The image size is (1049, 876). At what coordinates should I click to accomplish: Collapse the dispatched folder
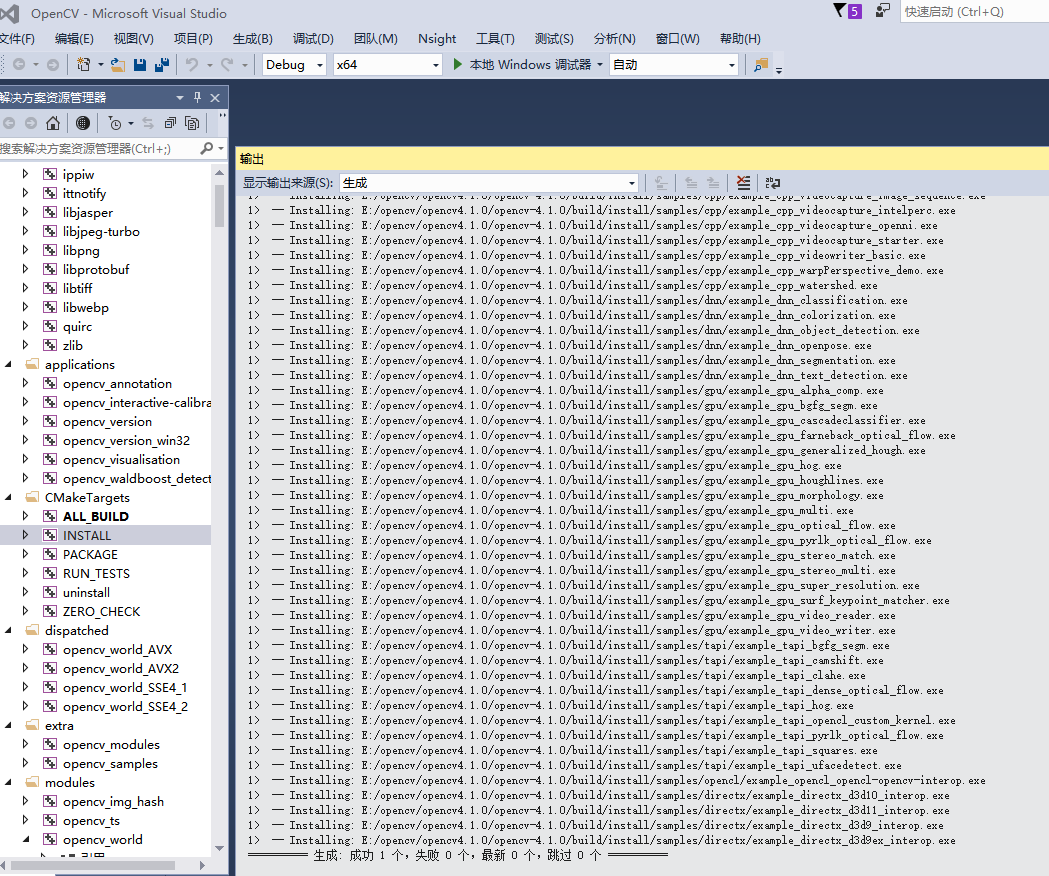[9, 630]
